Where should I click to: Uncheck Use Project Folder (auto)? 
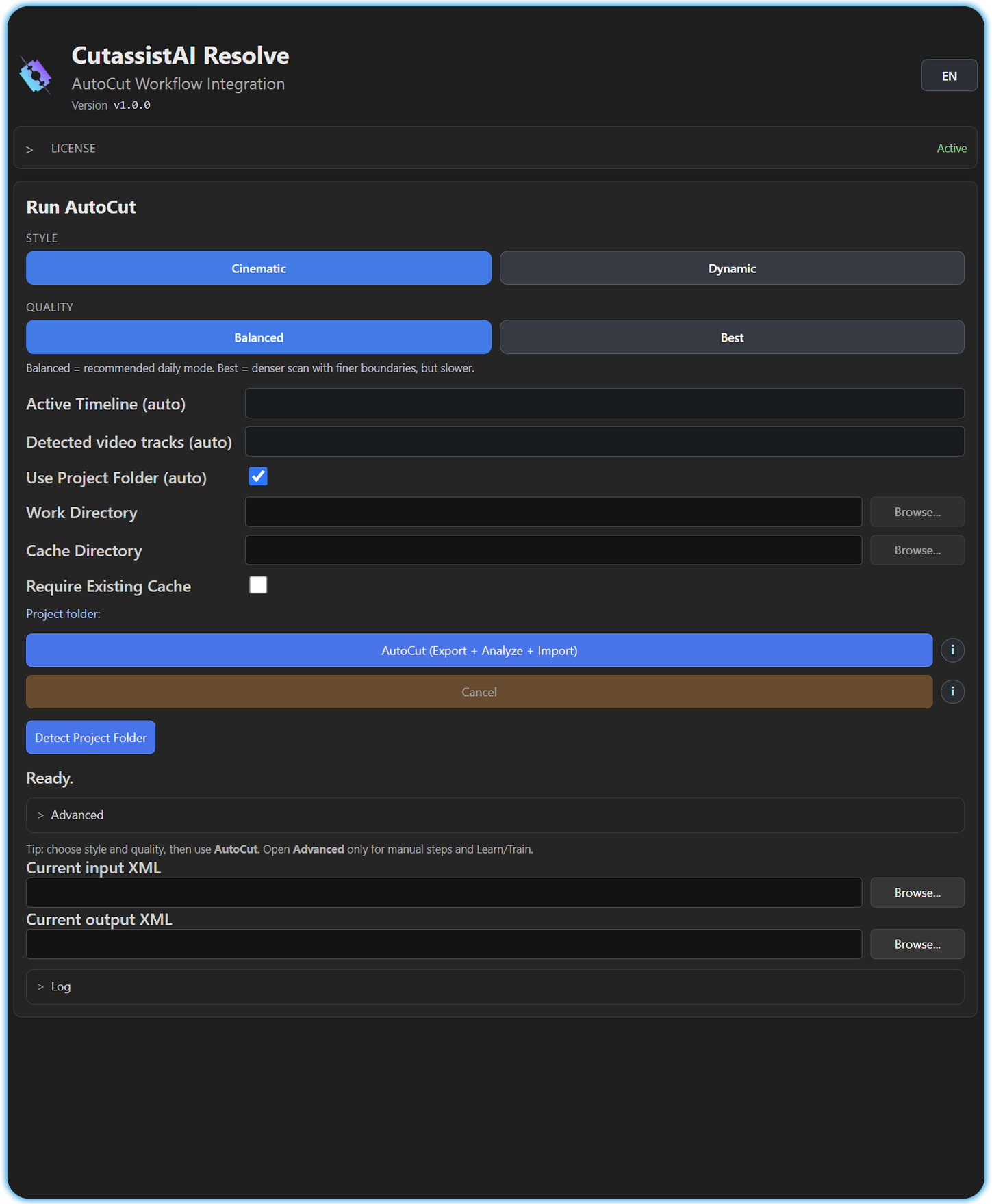pos(258,476)
